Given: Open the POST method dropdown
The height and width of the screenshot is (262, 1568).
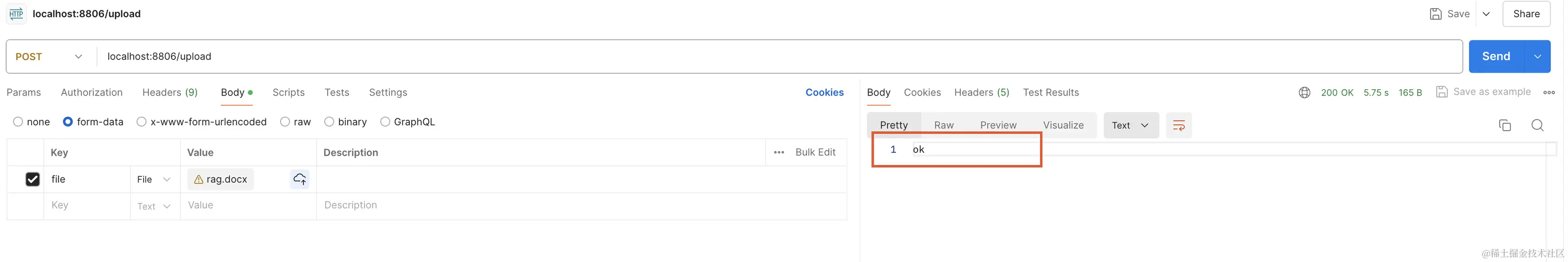Looking at the screenshot, I should 49,57.
